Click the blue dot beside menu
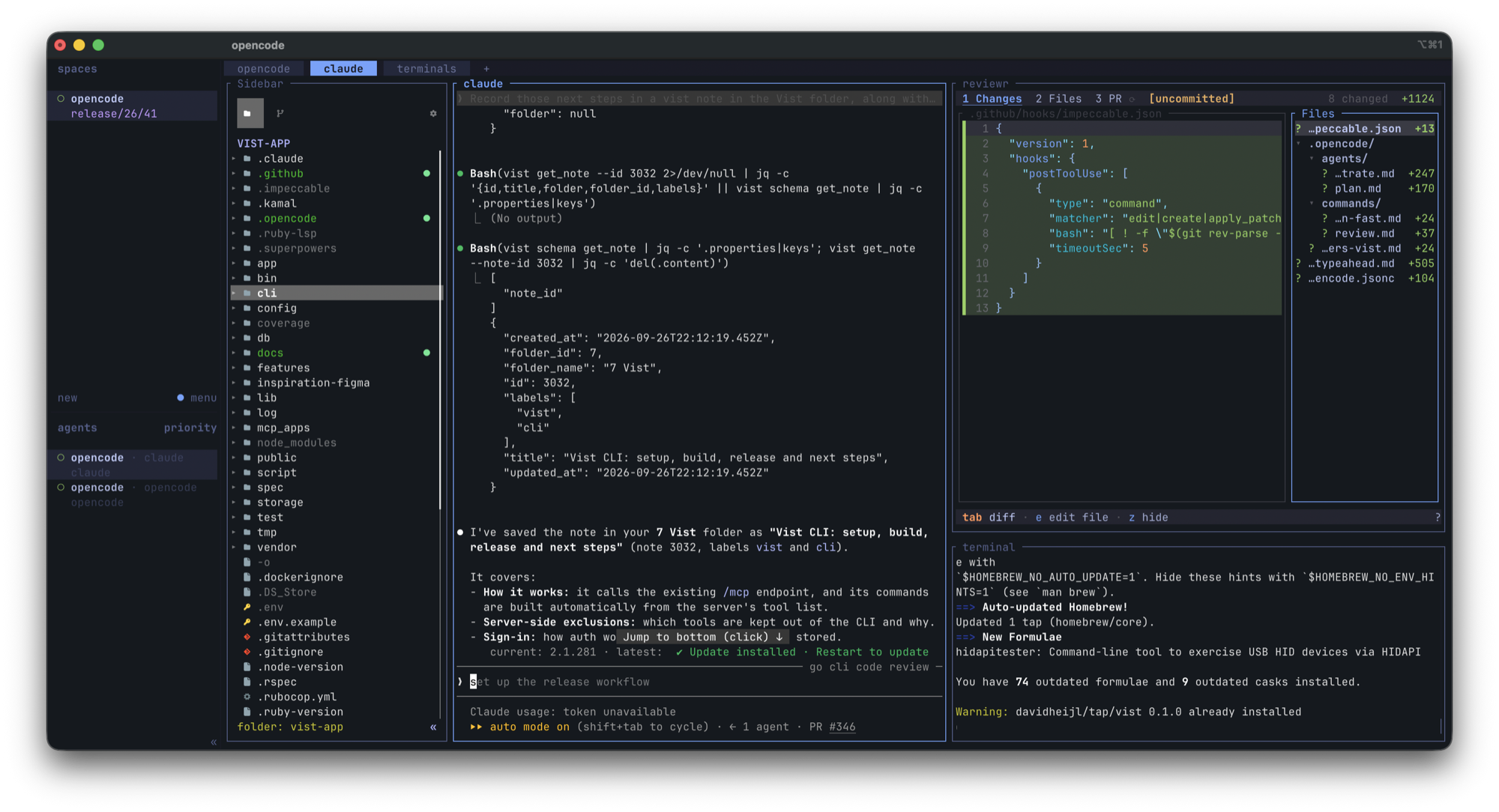1499x812 pixels. coord(181,398)
